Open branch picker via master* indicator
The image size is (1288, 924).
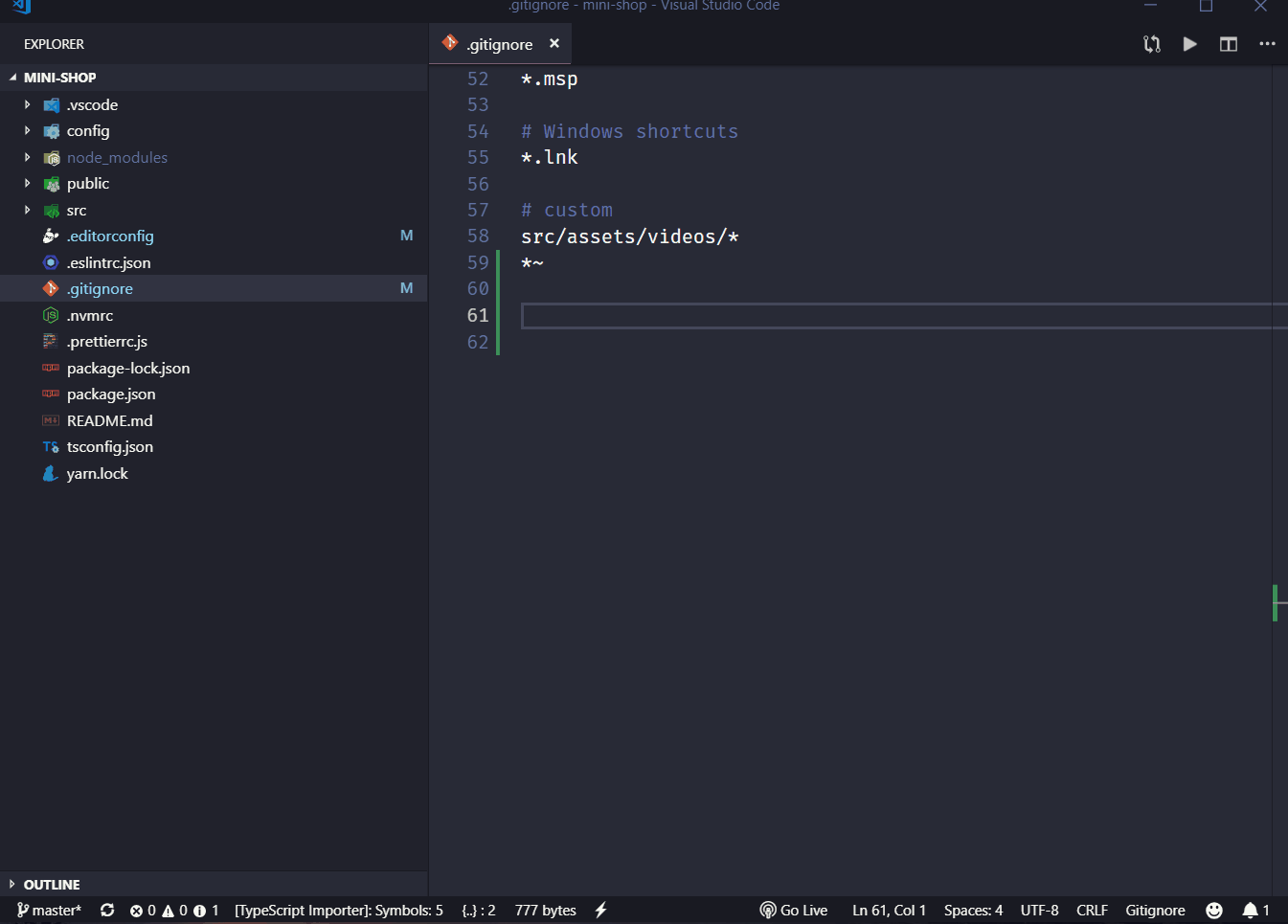click(x=48, y=910)
